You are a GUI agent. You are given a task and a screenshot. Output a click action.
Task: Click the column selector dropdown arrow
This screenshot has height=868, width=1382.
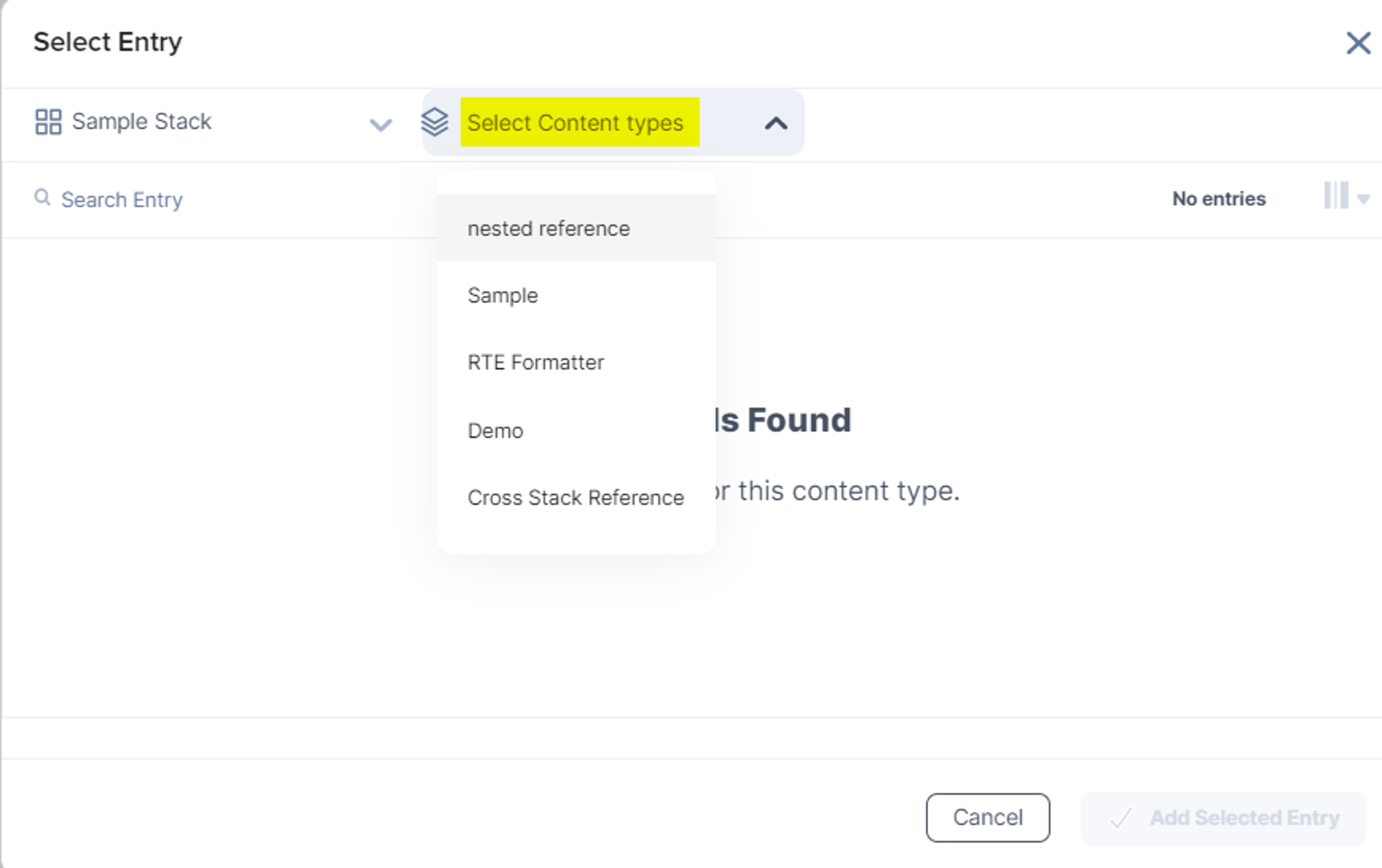1363,199
